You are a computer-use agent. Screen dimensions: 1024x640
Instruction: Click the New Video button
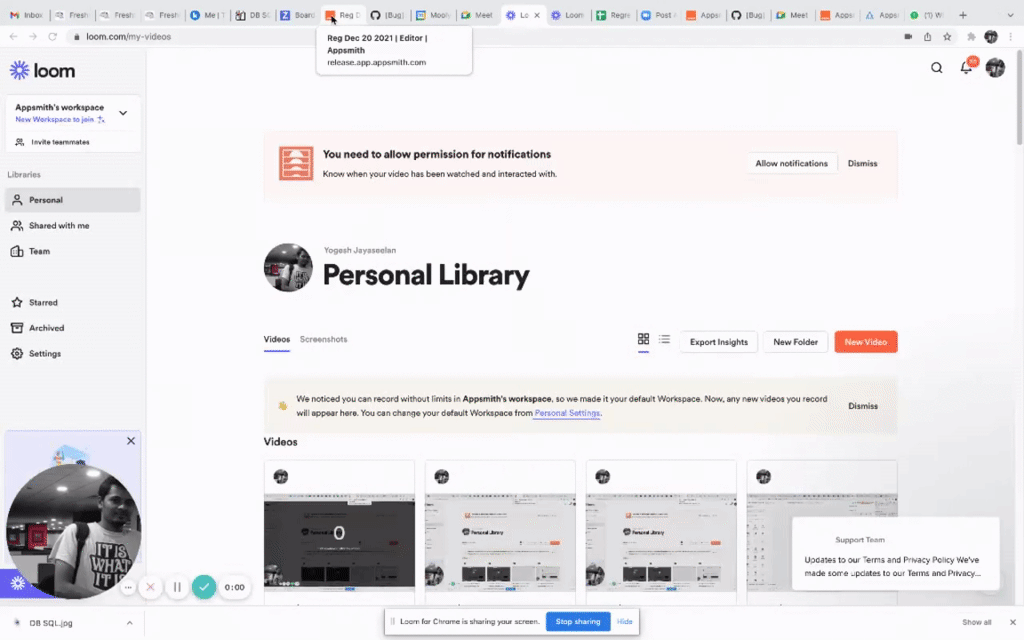pyautogui.click(x=865, y=342)
